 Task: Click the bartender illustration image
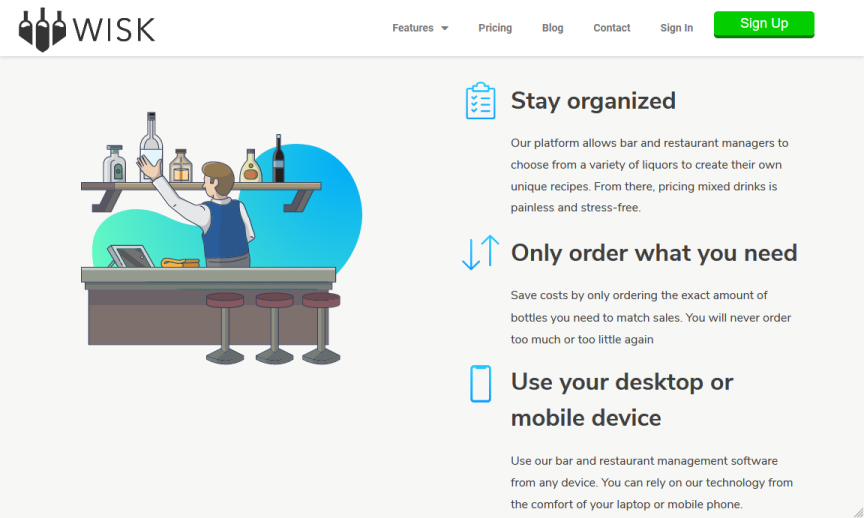coord(222,238)
